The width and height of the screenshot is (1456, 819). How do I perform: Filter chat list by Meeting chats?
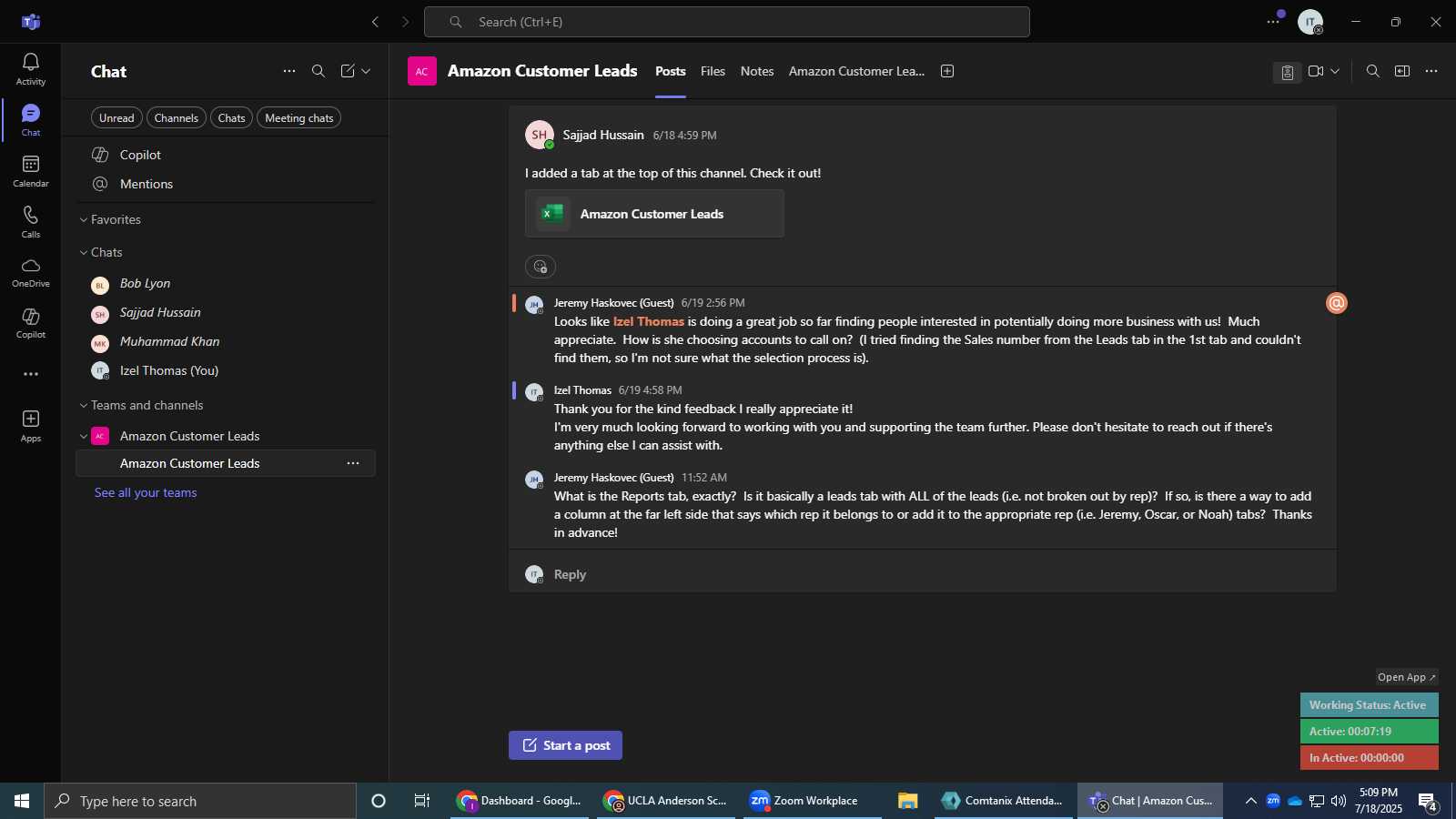pyautogui.click(x=299, y=118)
